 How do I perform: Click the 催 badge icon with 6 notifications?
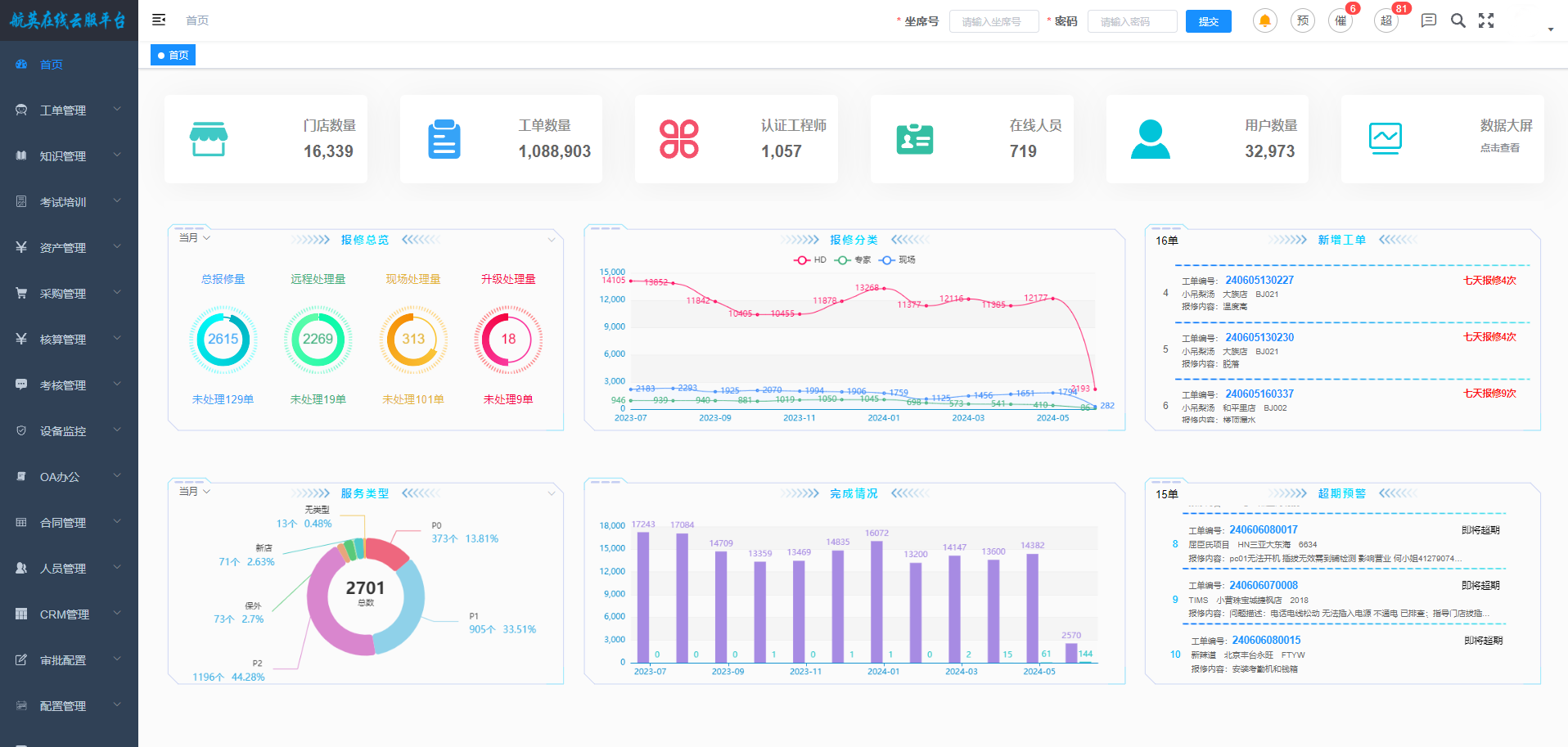[x=1340, y=21]
